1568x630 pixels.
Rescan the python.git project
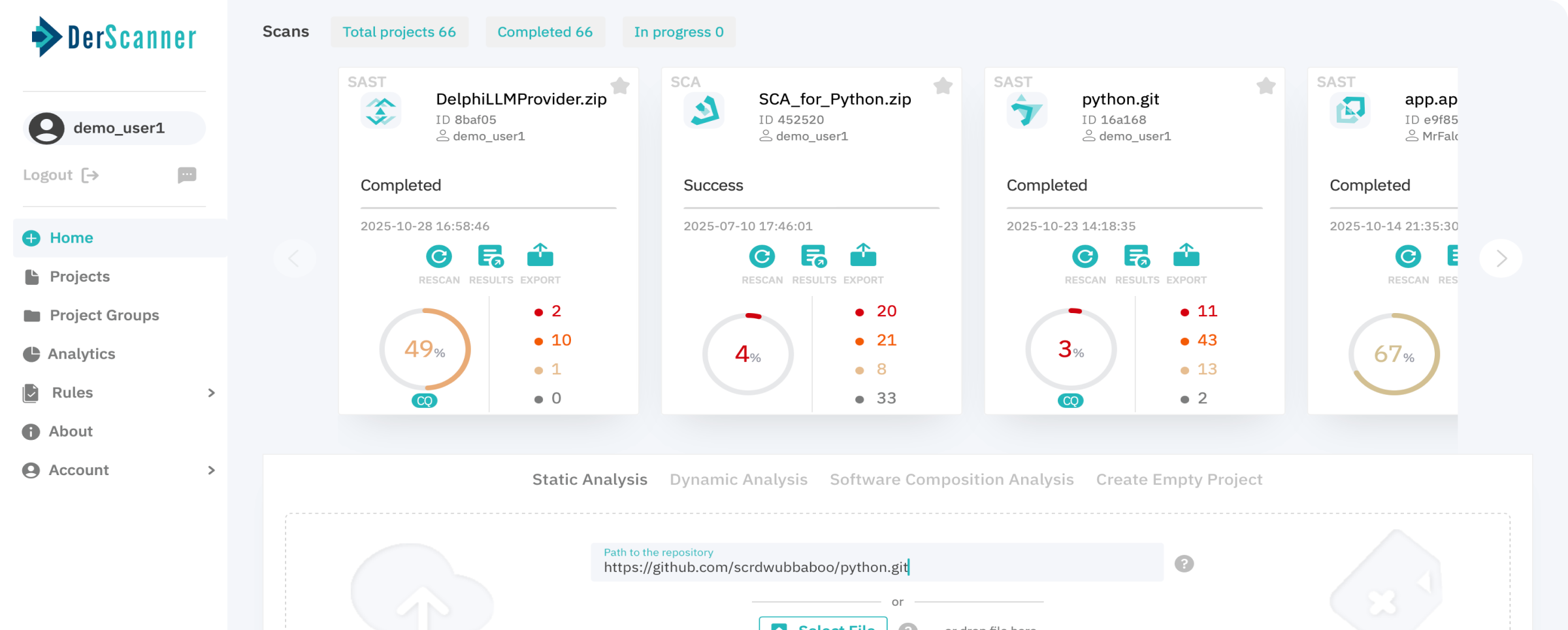(1085, 257)
